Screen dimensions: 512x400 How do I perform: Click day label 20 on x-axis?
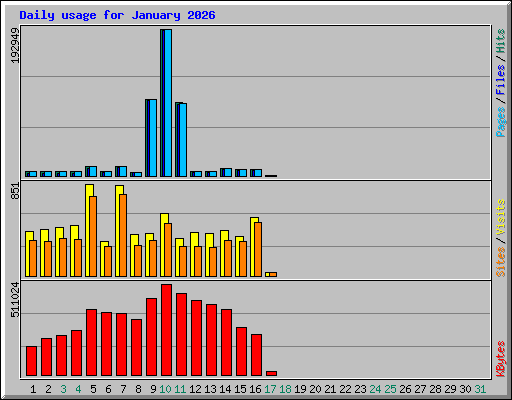coord(315,389)
